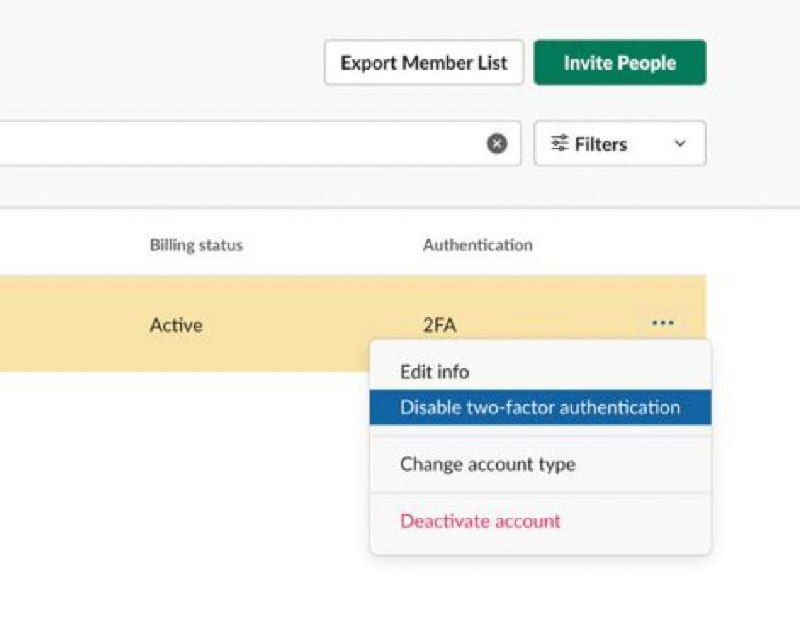Viewport: 800px width, 628px height.
Task: Click the Active billing status cell
Action: [176, 325]
